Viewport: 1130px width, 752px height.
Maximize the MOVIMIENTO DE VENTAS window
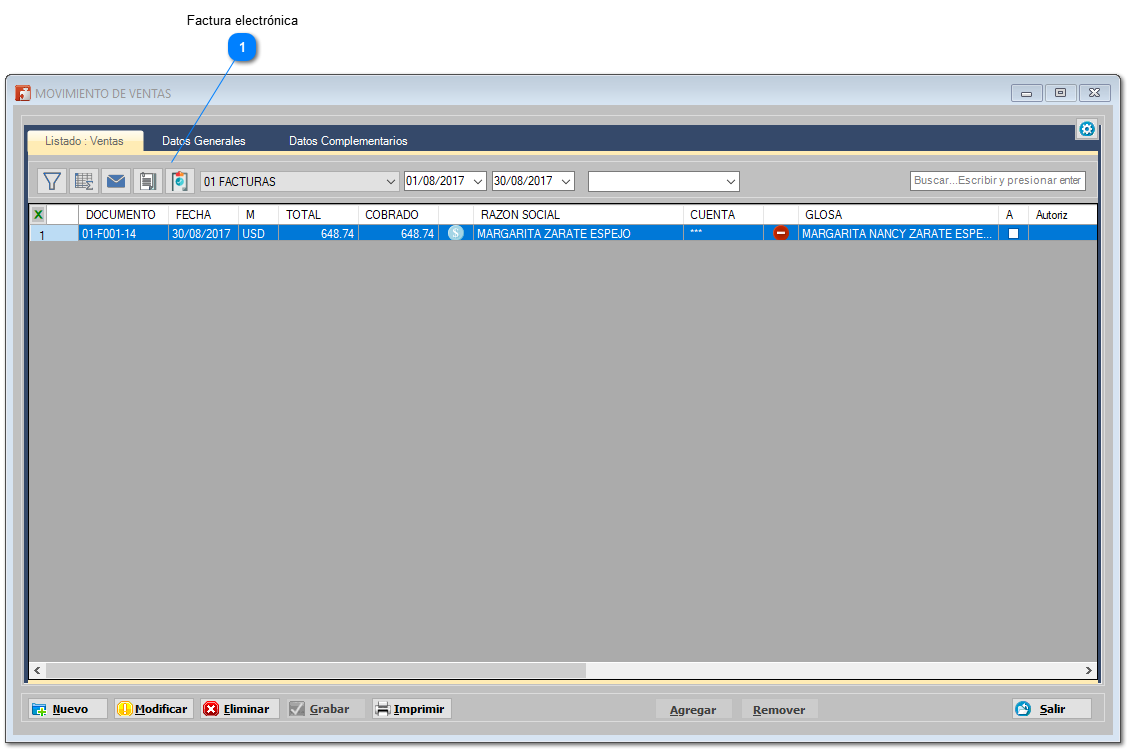1060,93
